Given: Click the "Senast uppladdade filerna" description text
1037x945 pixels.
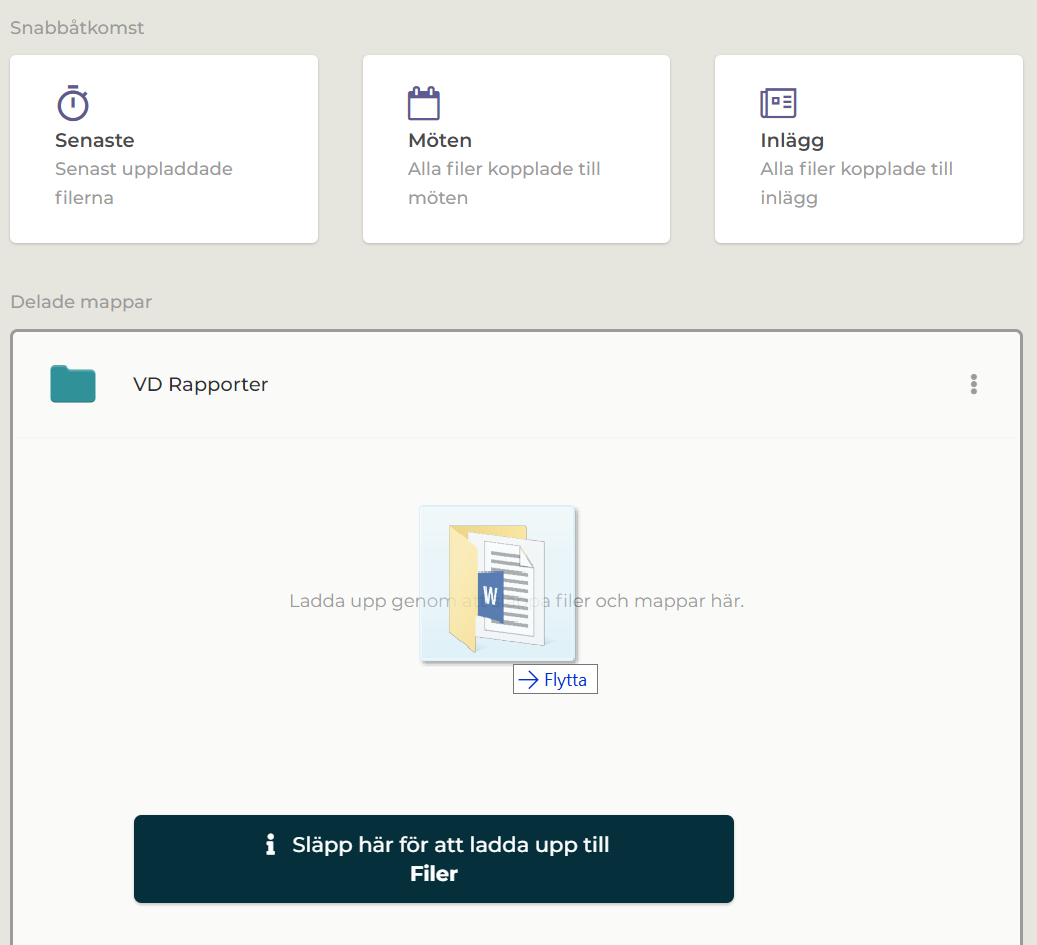Looking at the screenshot, I should pyautogui.click(x=143, y=183).
